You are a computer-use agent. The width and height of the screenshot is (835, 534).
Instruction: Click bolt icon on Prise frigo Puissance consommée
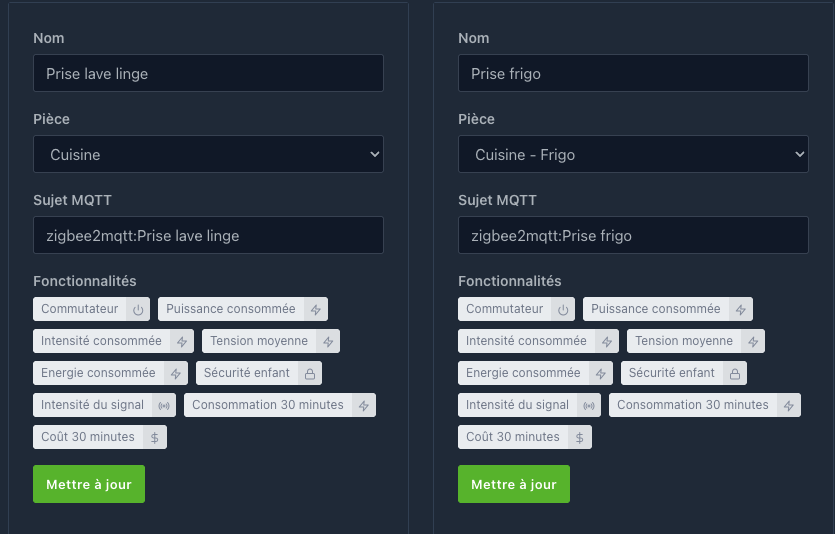click(x=741, y=310)
